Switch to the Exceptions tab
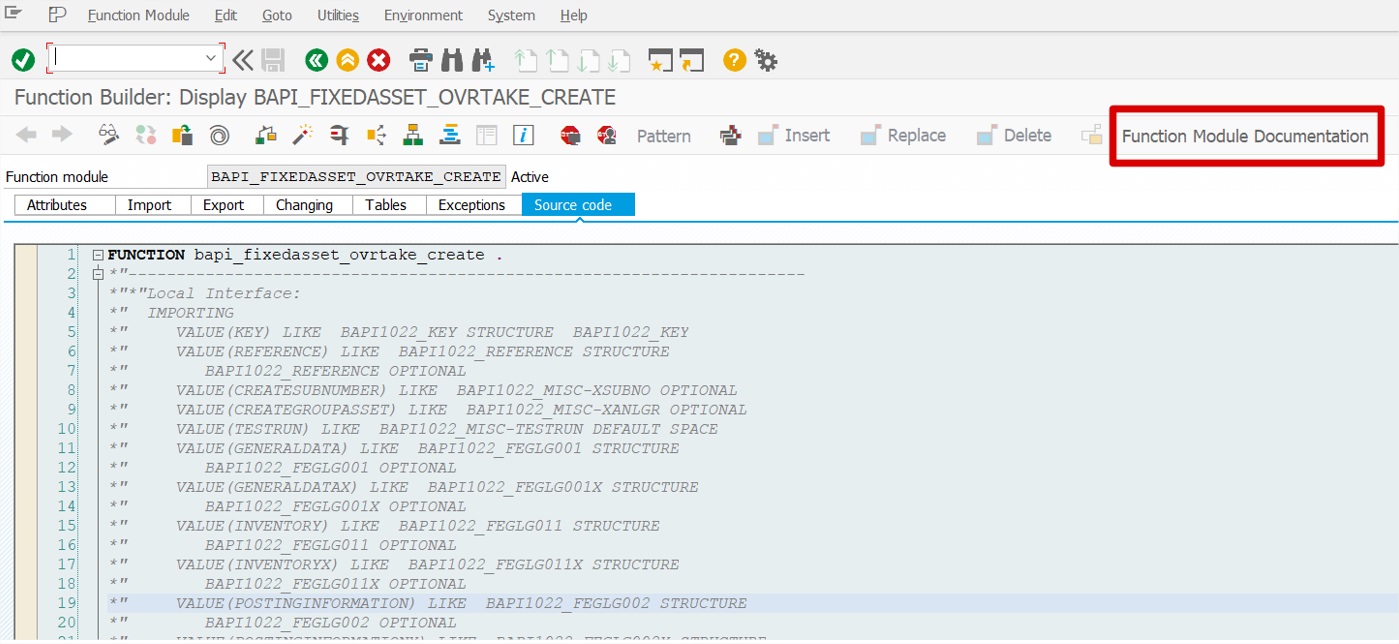The height and width of the screenshot is (644, 1399). [473, 205]
